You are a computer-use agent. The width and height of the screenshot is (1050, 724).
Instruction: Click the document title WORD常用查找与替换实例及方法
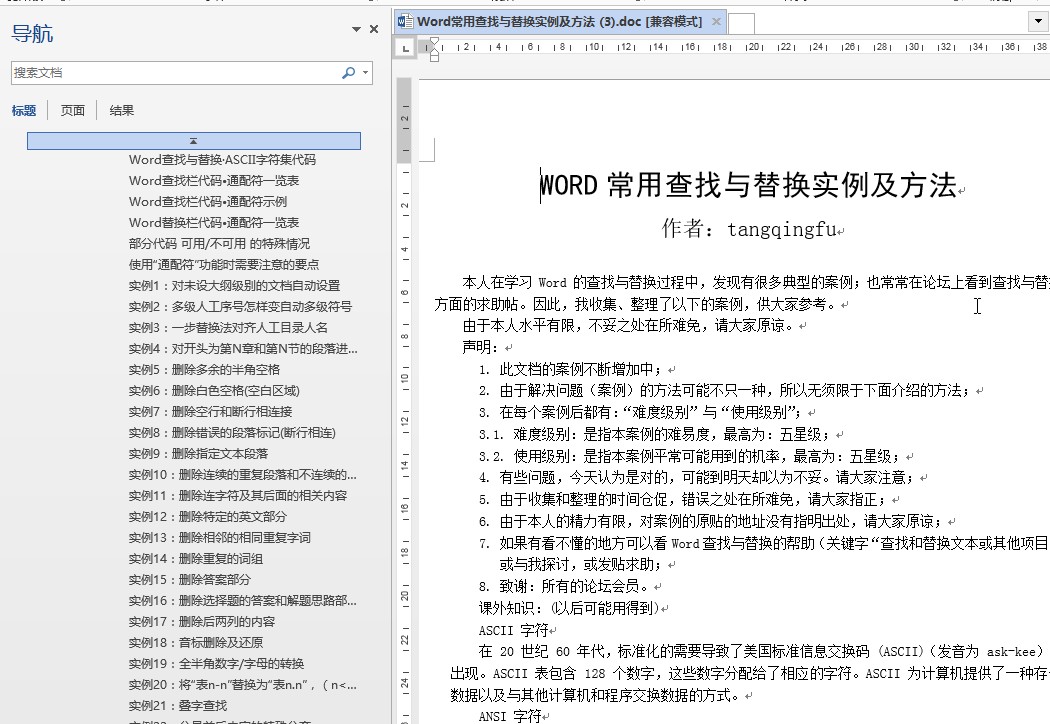coord(748,186)
